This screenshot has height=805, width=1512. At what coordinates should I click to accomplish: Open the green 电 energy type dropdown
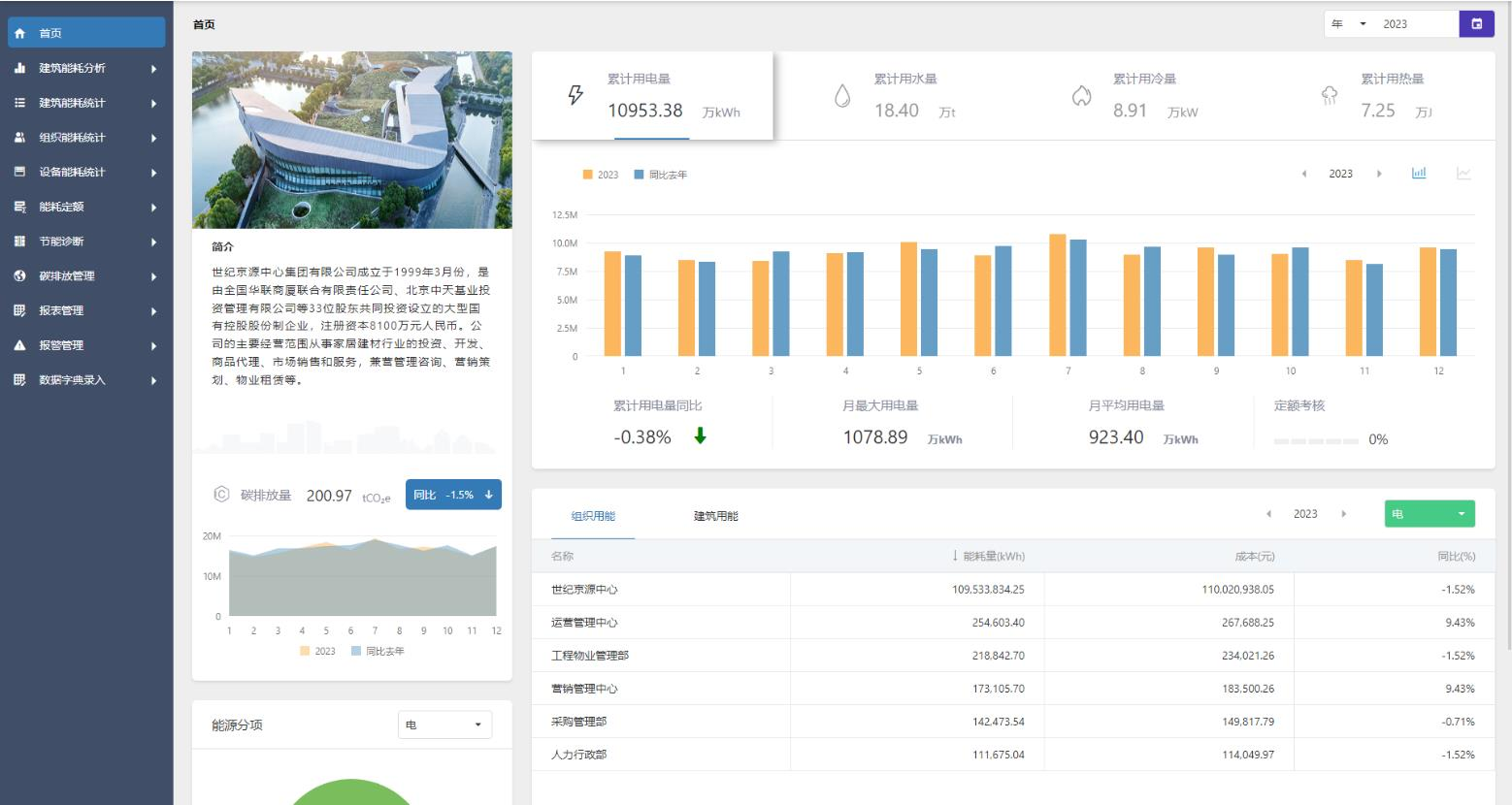click(x=1430, y=514)
